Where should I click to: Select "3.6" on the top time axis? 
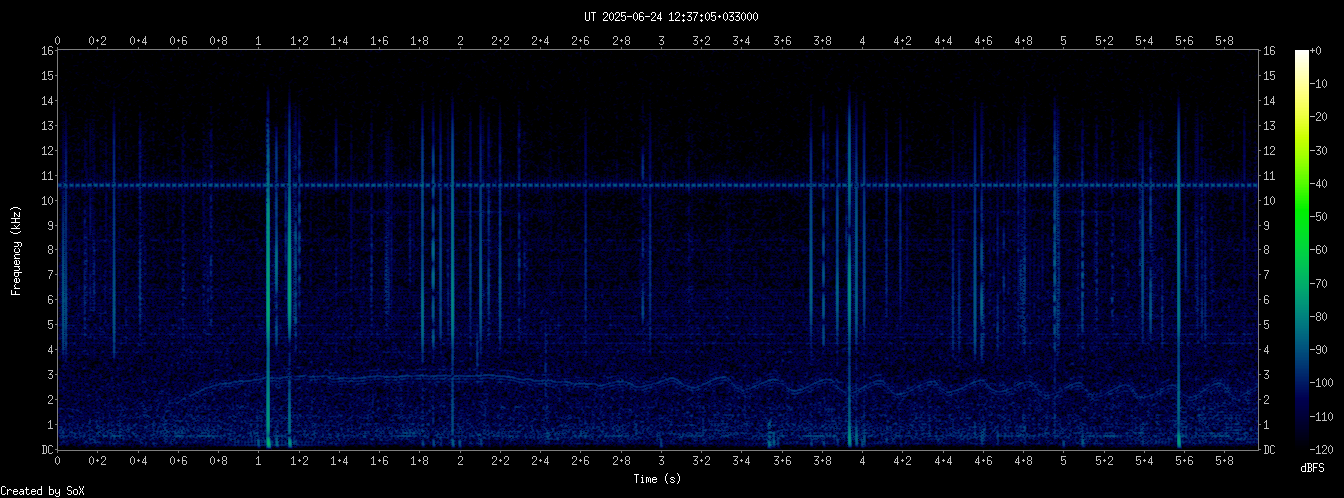(782, 41)
